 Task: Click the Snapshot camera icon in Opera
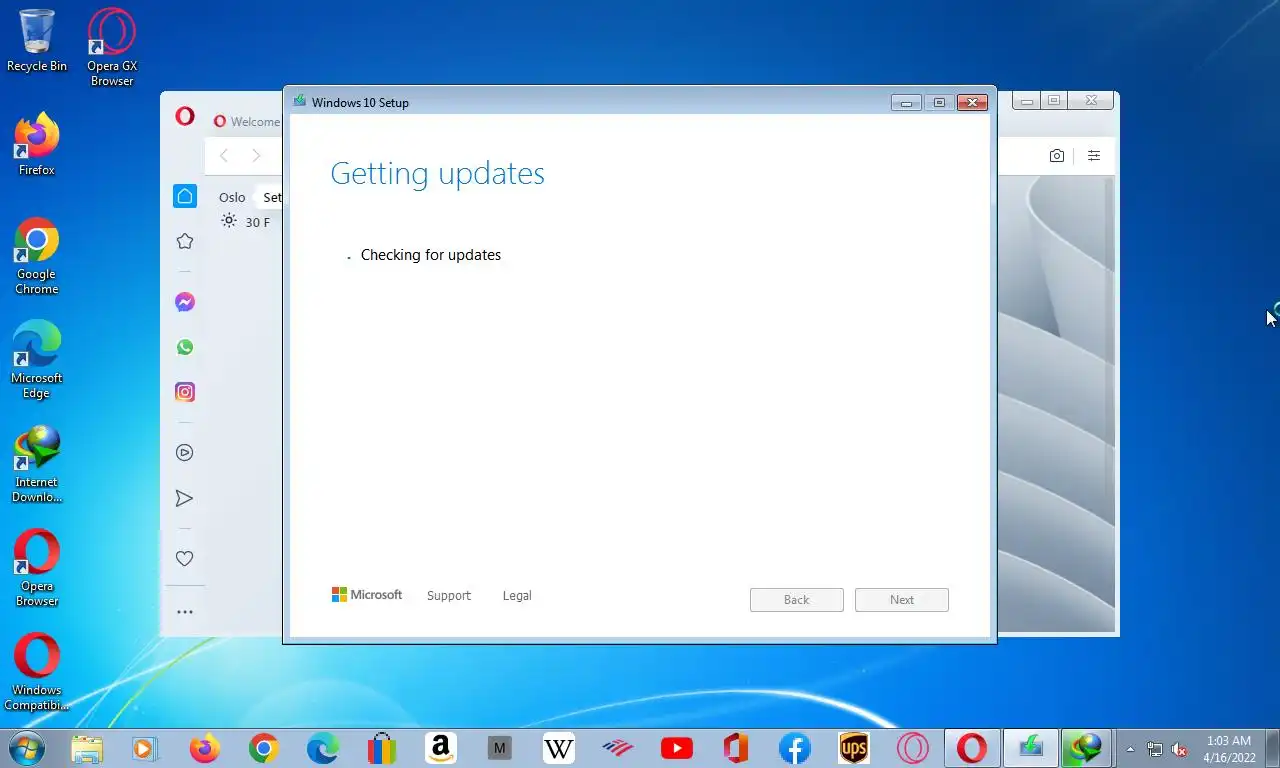(1057, 156)
